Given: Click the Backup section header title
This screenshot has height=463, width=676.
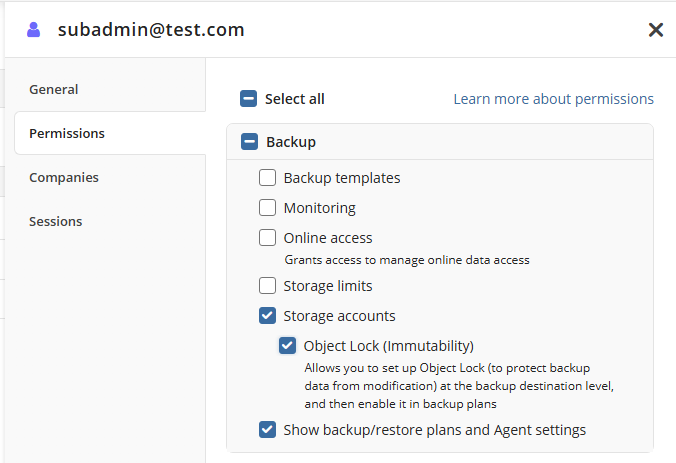Looking at the screenshot, I should coord(291,142).
